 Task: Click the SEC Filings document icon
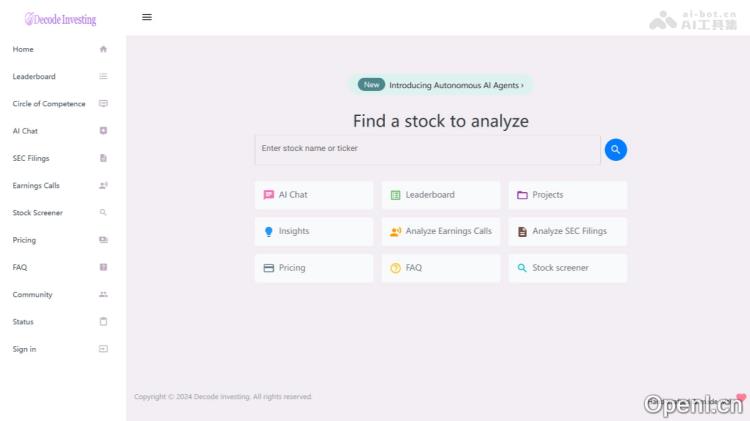point(103,158)
